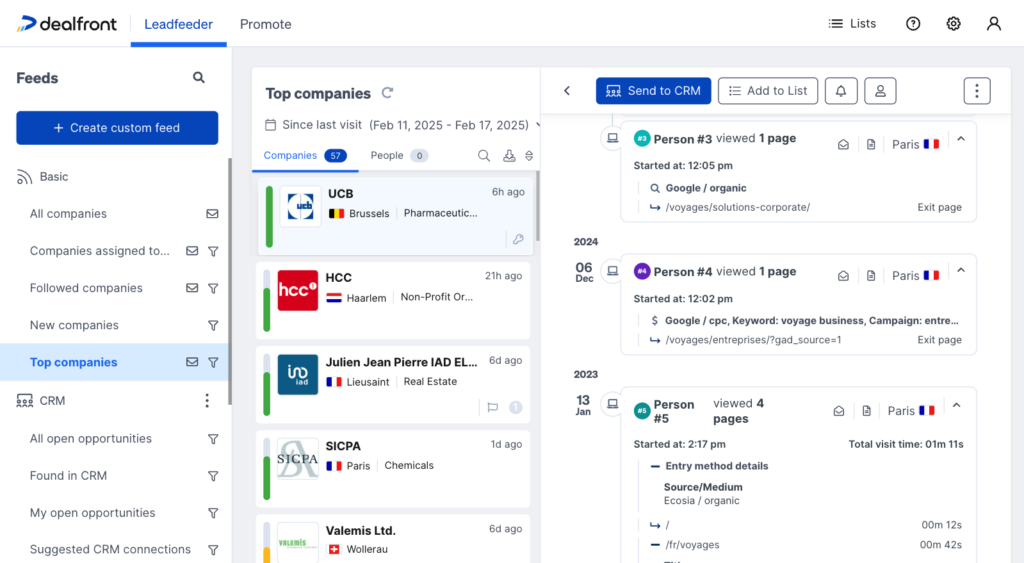Click the sort order icon in company list
Image resolution: width=1024 pixels, height=563 pixels.
[x=529, y=155]
